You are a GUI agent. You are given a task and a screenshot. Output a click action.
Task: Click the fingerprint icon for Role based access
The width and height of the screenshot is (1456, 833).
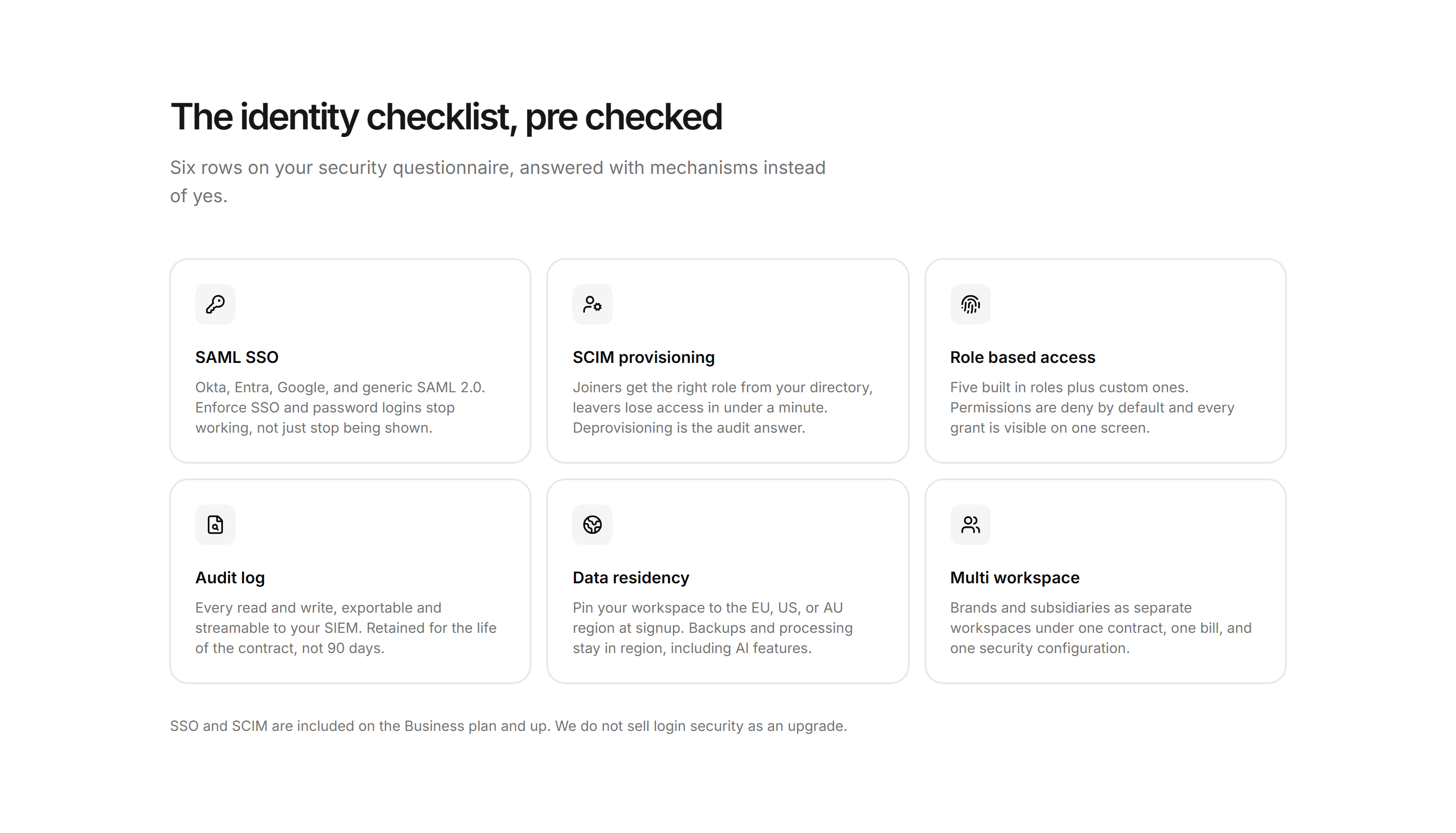coord(970,304)
